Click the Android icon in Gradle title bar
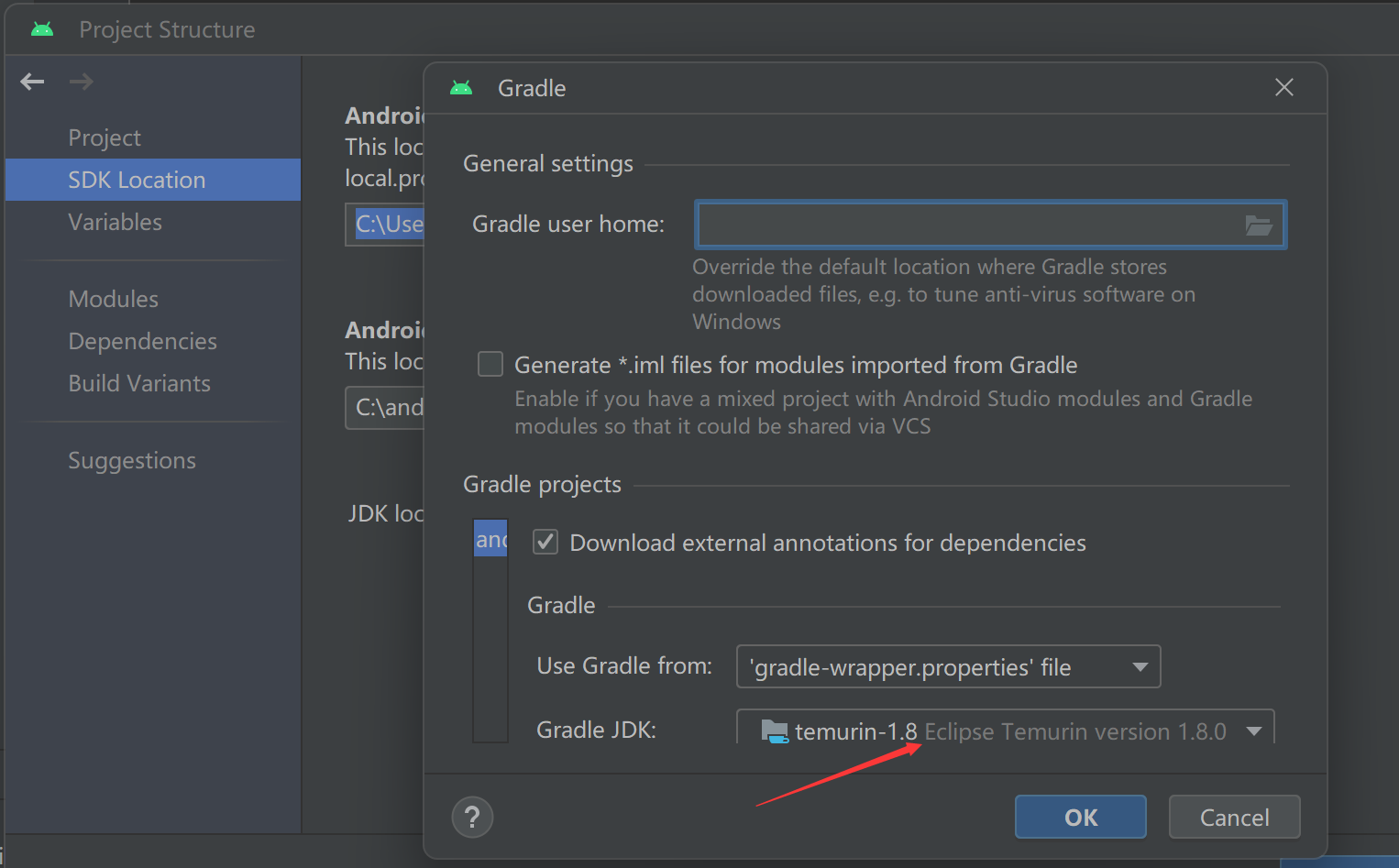This screenshot has width=1399, height=868. click(x=461, y=88)
